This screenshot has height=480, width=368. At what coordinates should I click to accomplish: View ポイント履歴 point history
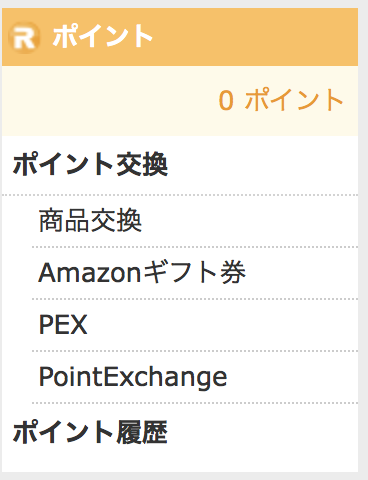tap(90, 432)
